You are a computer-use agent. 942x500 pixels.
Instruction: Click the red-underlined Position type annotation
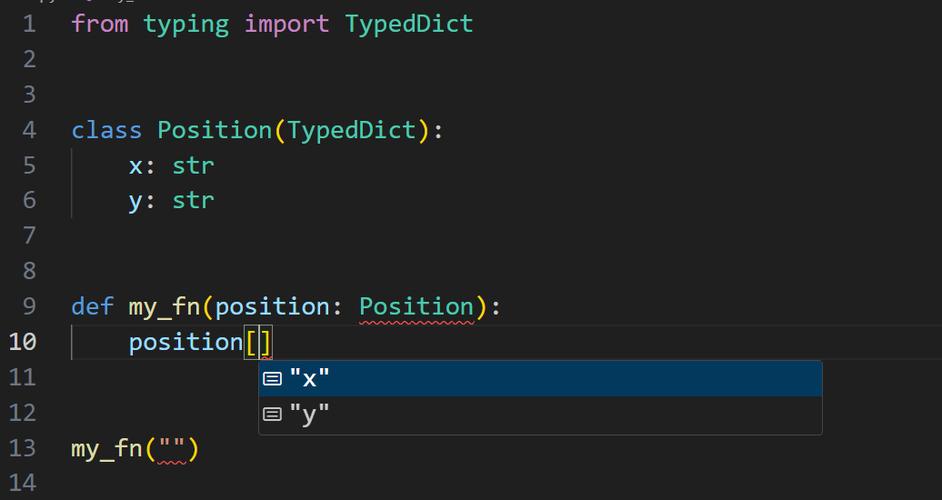click(416, 306)
